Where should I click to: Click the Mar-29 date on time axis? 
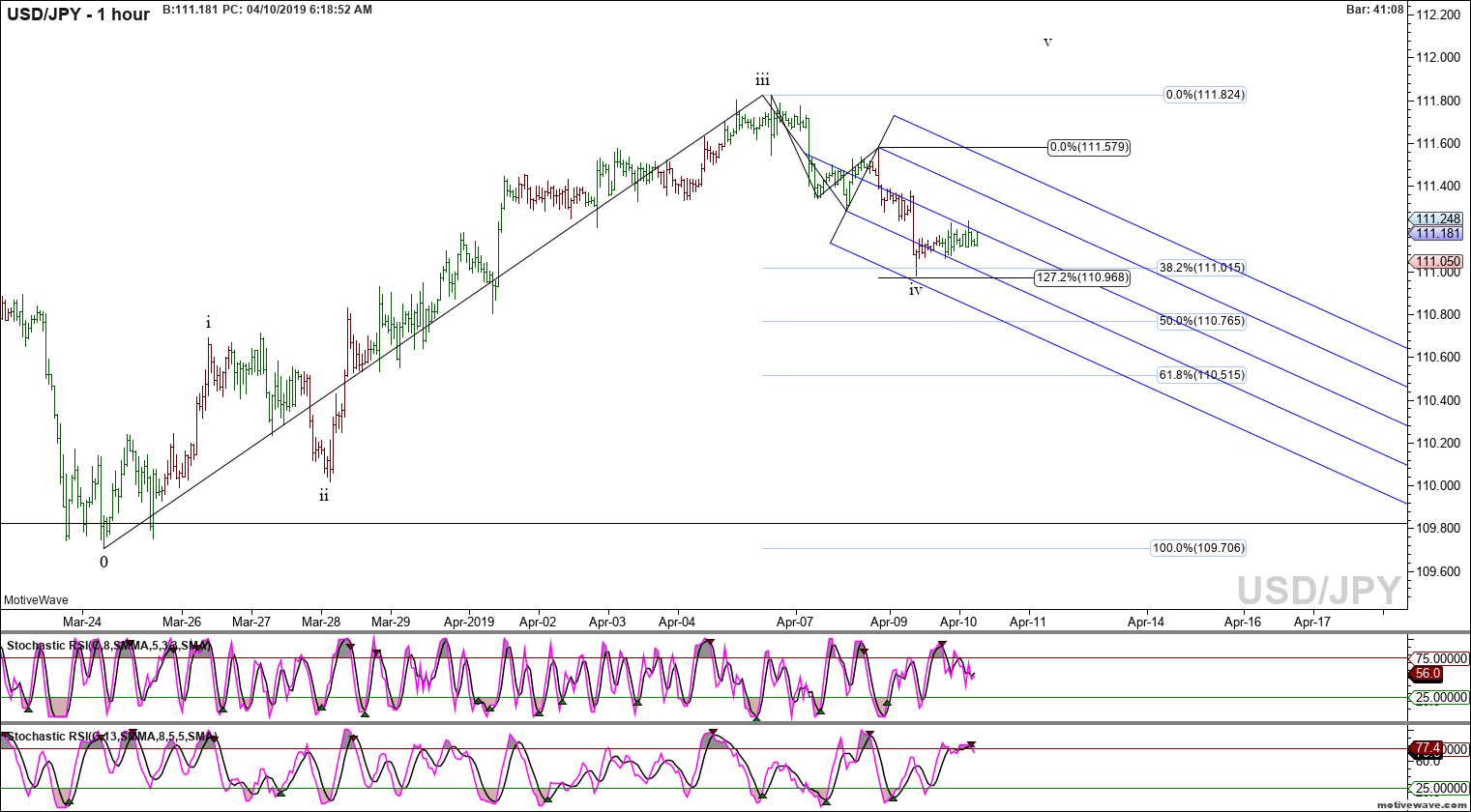point(391,622)
